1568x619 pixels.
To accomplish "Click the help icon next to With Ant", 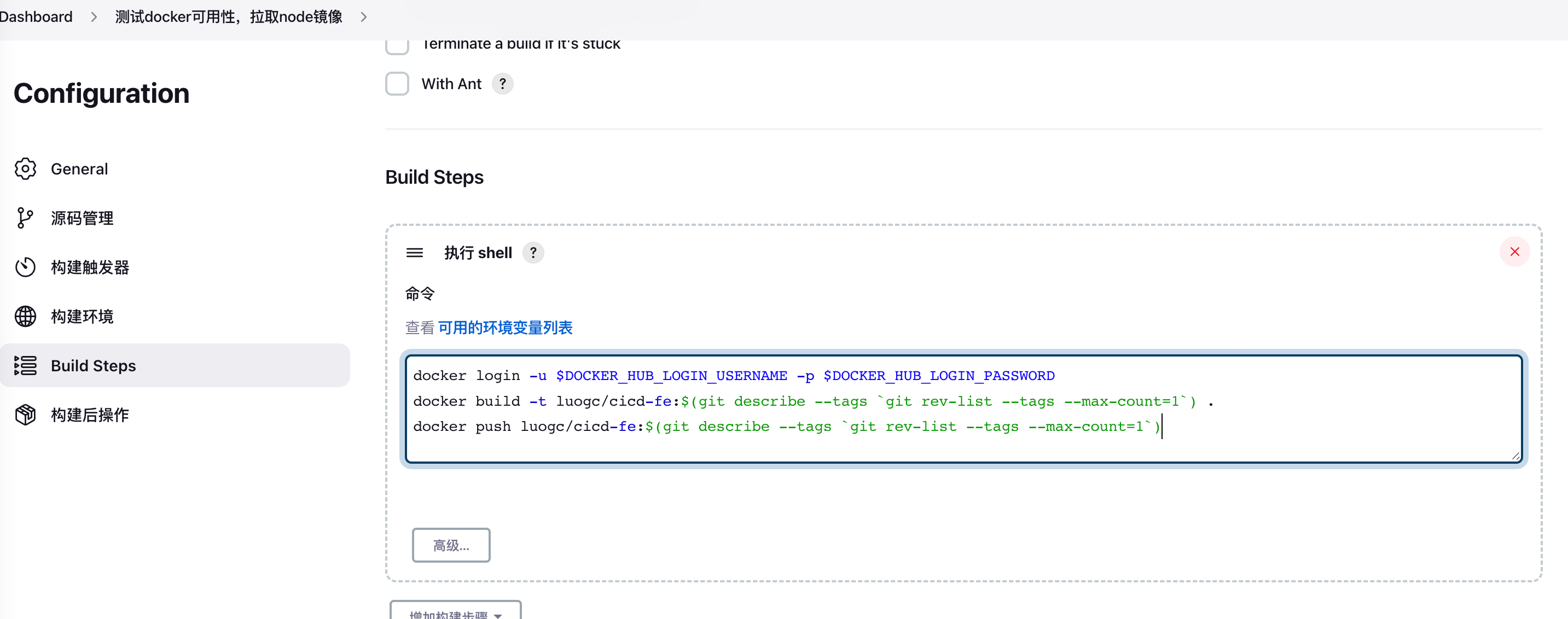I will [502, 84].
